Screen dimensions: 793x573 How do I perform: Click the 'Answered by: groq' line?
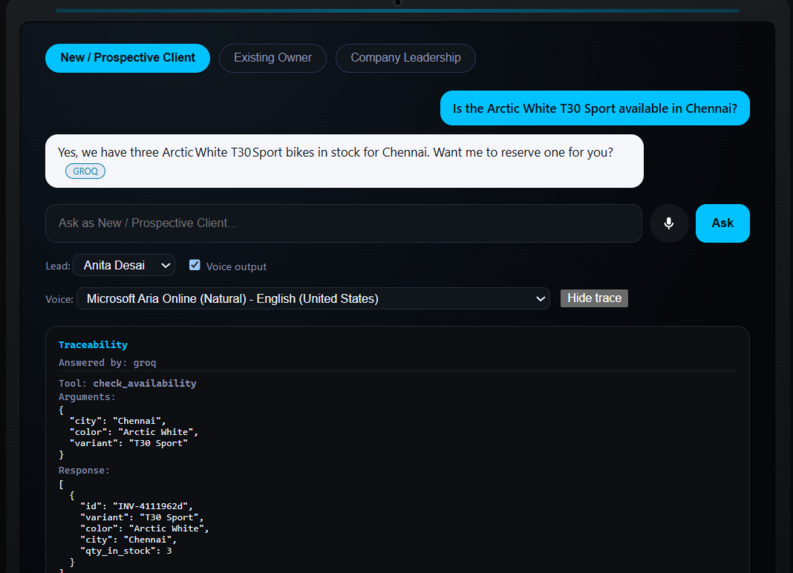tap(107, 363)
